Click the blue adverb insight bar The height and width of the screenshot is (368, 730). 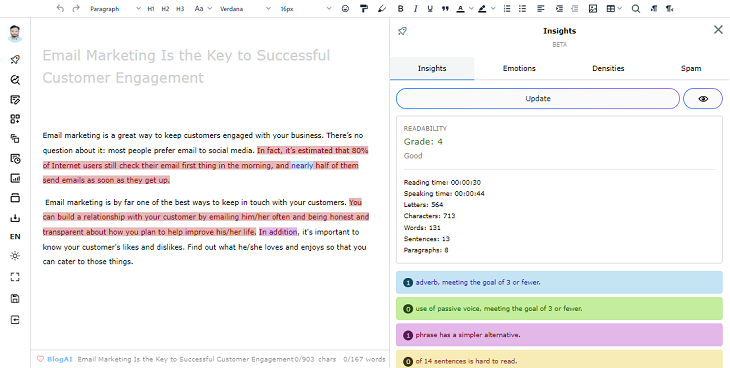click(559, 282)
